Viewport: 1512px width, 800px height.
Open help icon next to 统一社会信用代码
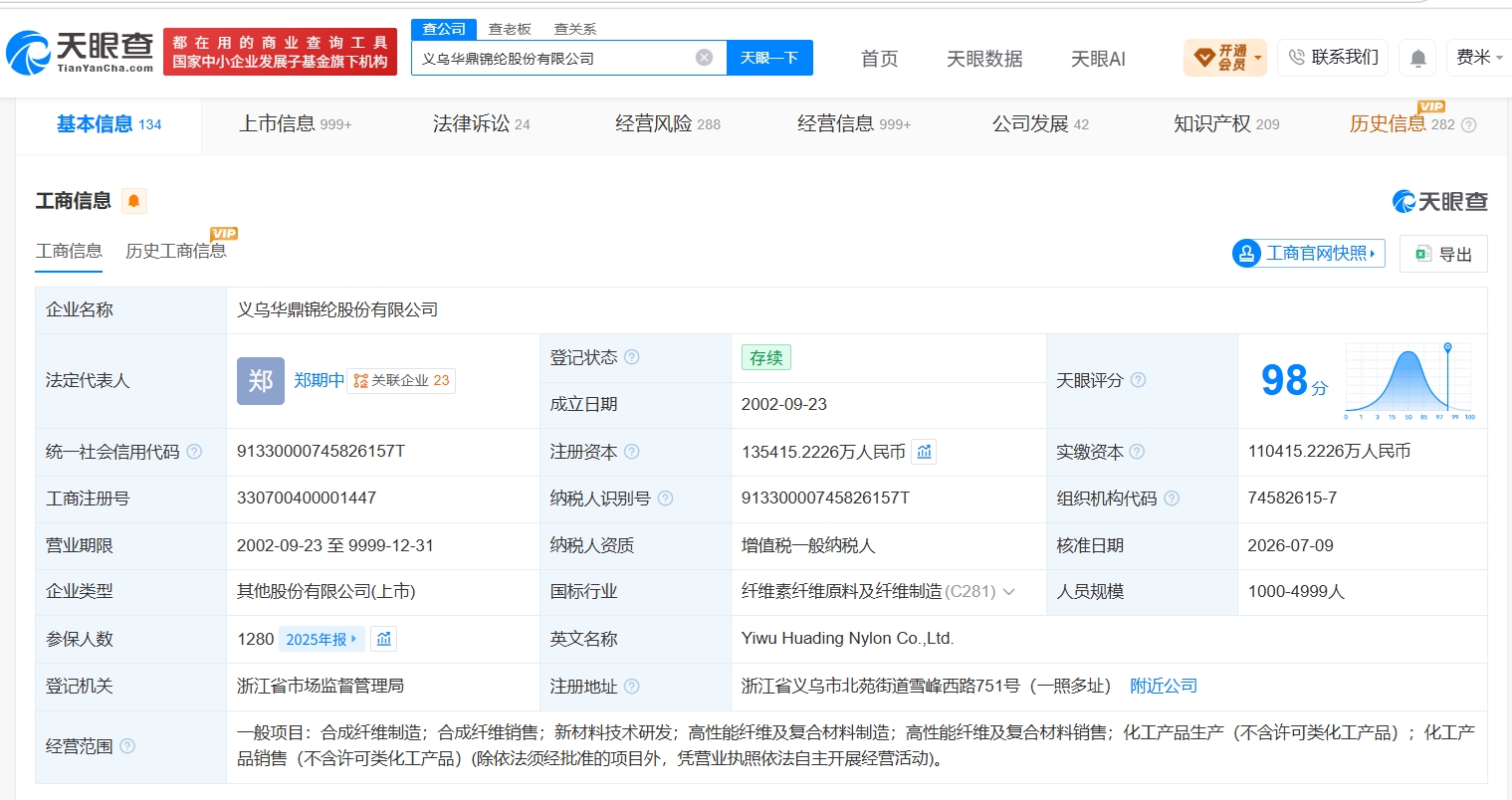pyautogui.click(x=194, y=452)
